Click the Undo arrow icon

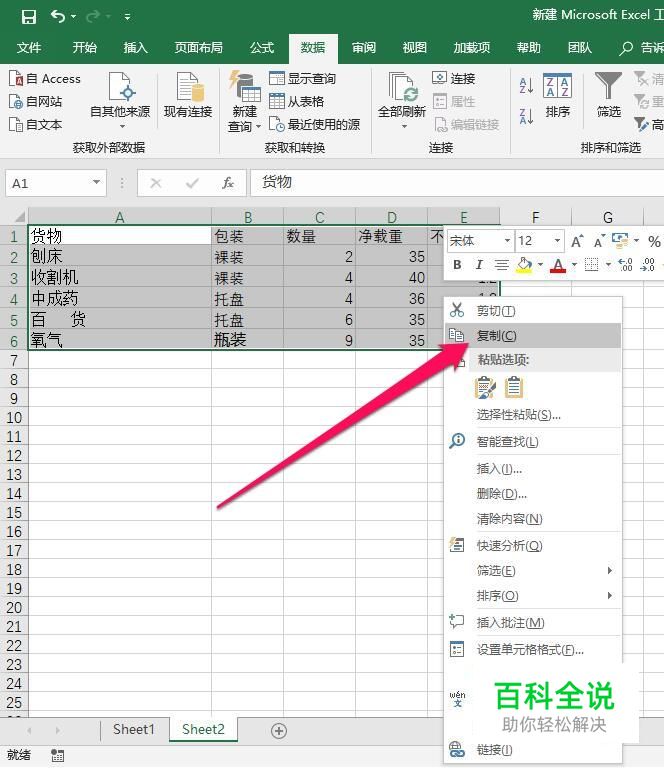(58, 17)
